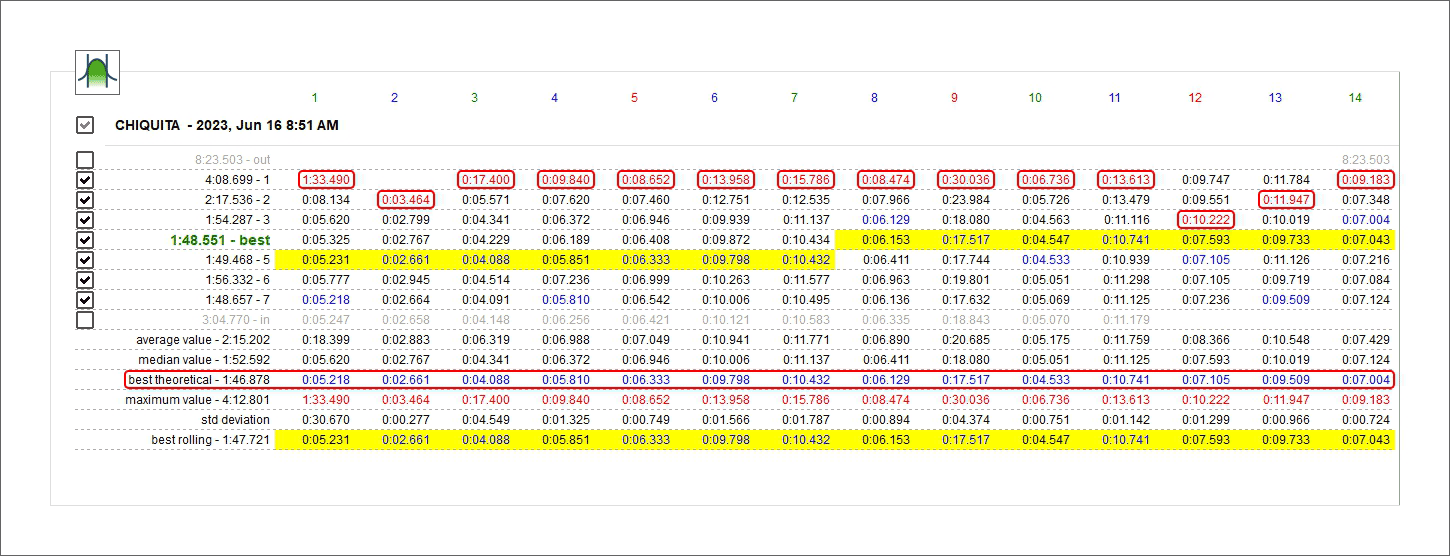Untick lap 2 checkbox at 2:17.536

click(86, 200)
